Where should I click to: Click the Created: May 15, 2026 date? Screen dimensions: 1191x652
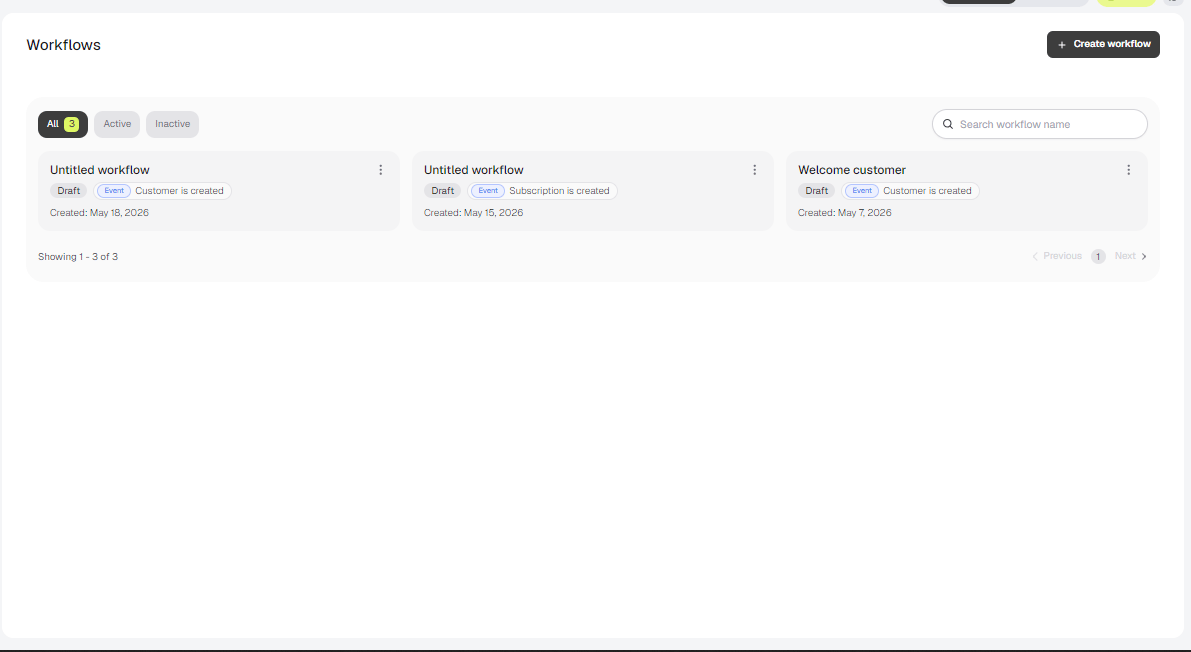click(x=473, y=213)
